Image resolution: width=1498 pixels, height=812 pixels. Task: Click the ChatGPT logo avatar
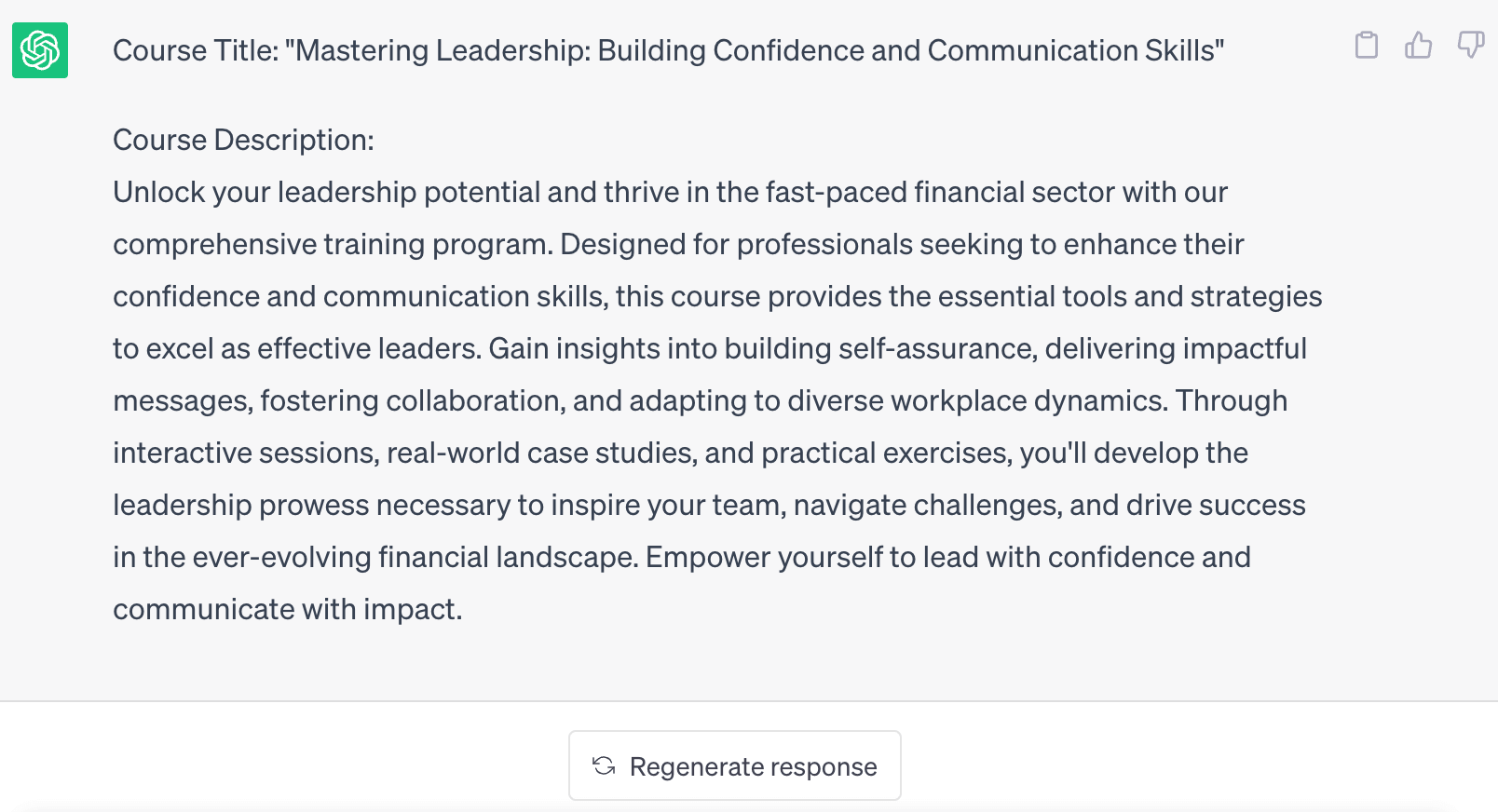(40, 50)
